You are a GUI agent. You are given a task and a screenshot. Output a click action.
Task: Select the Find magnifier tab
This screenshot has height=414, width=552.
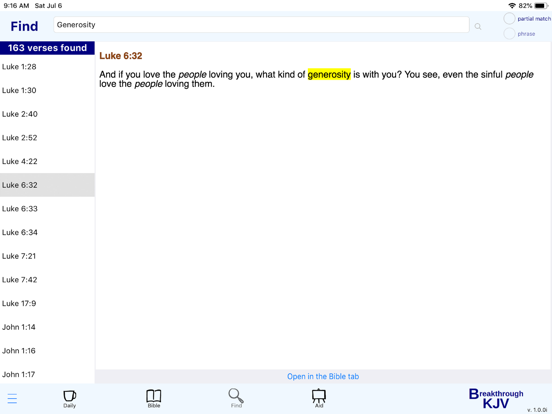pos(236,398)
